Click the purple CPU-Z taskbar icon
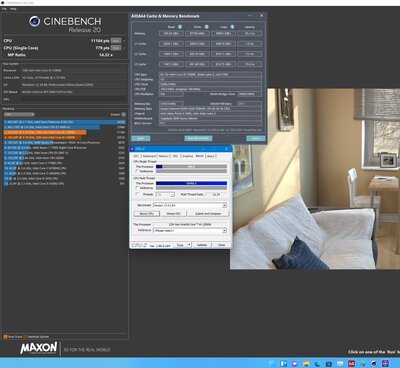The image size is (400, 368). 385,363
